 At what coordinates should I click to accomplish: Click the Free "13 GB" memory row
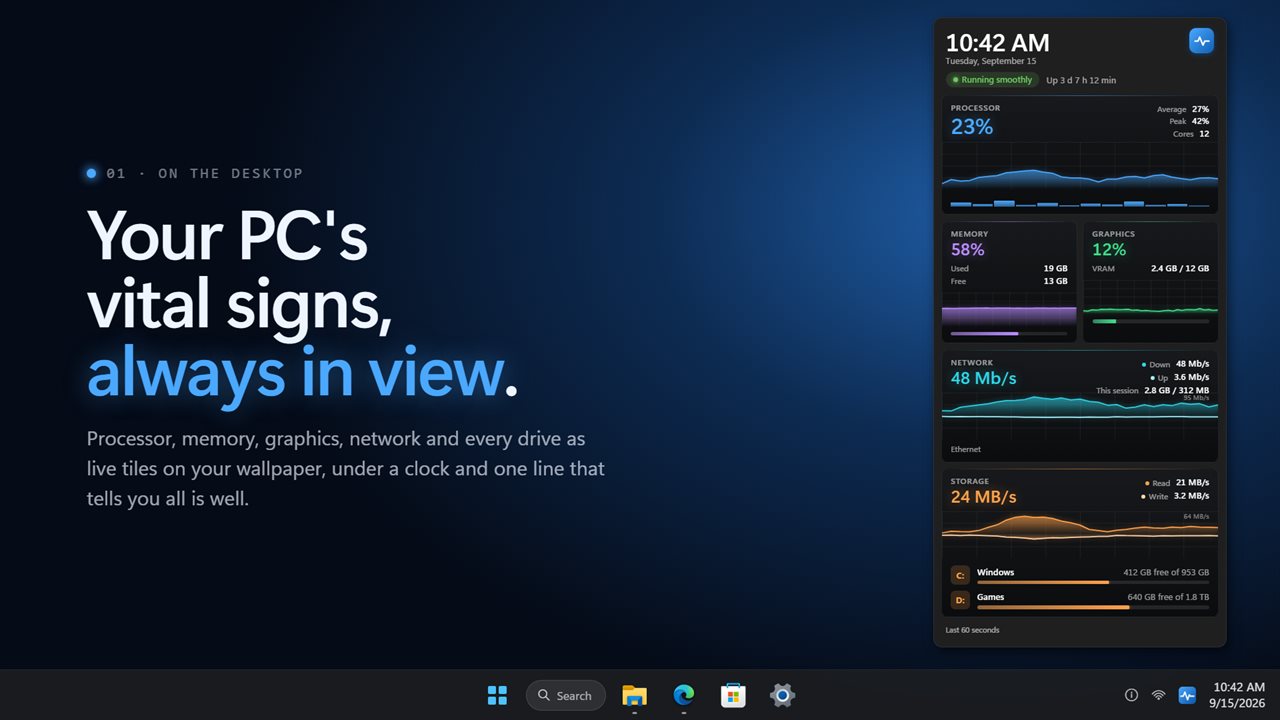point(1009,282)
